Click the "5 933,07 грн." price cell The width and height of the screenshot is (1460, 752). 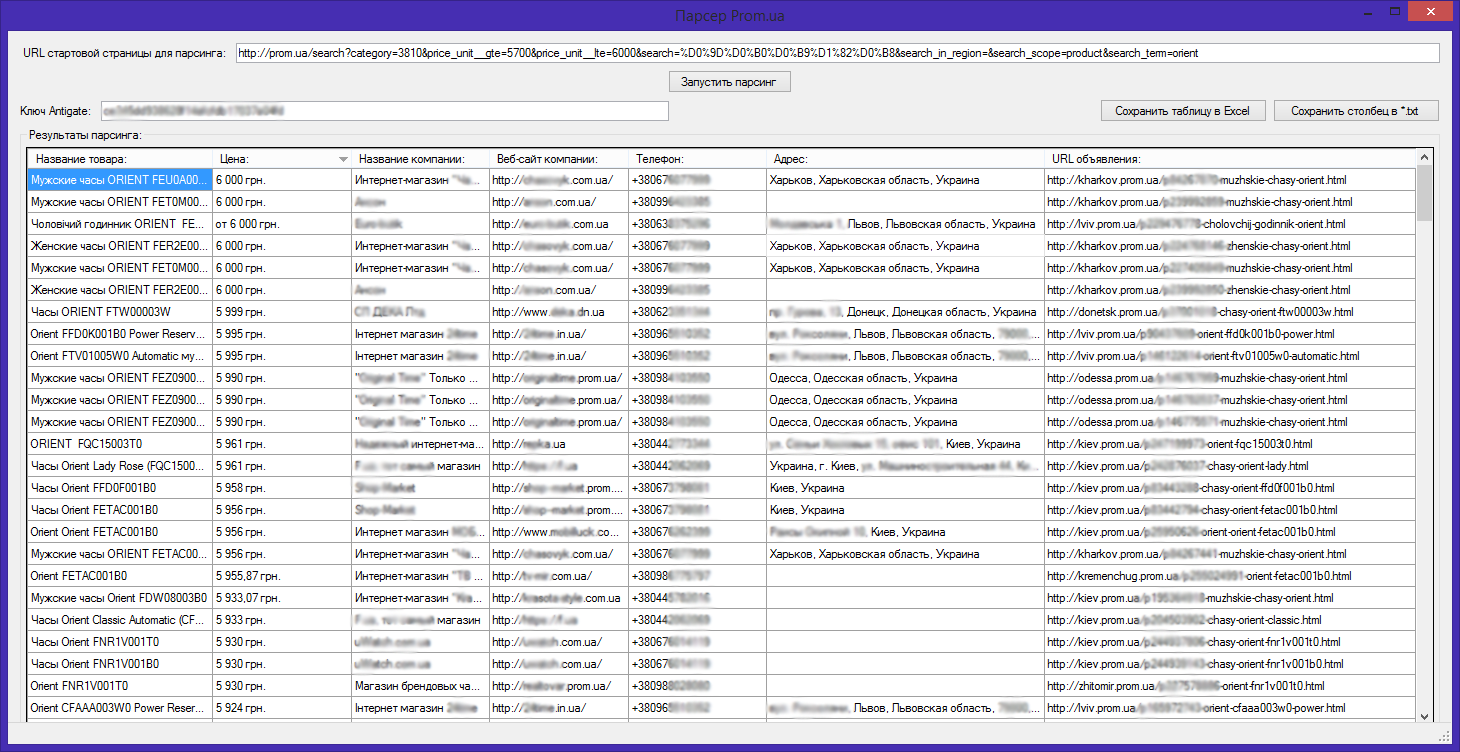coord(282,598)
